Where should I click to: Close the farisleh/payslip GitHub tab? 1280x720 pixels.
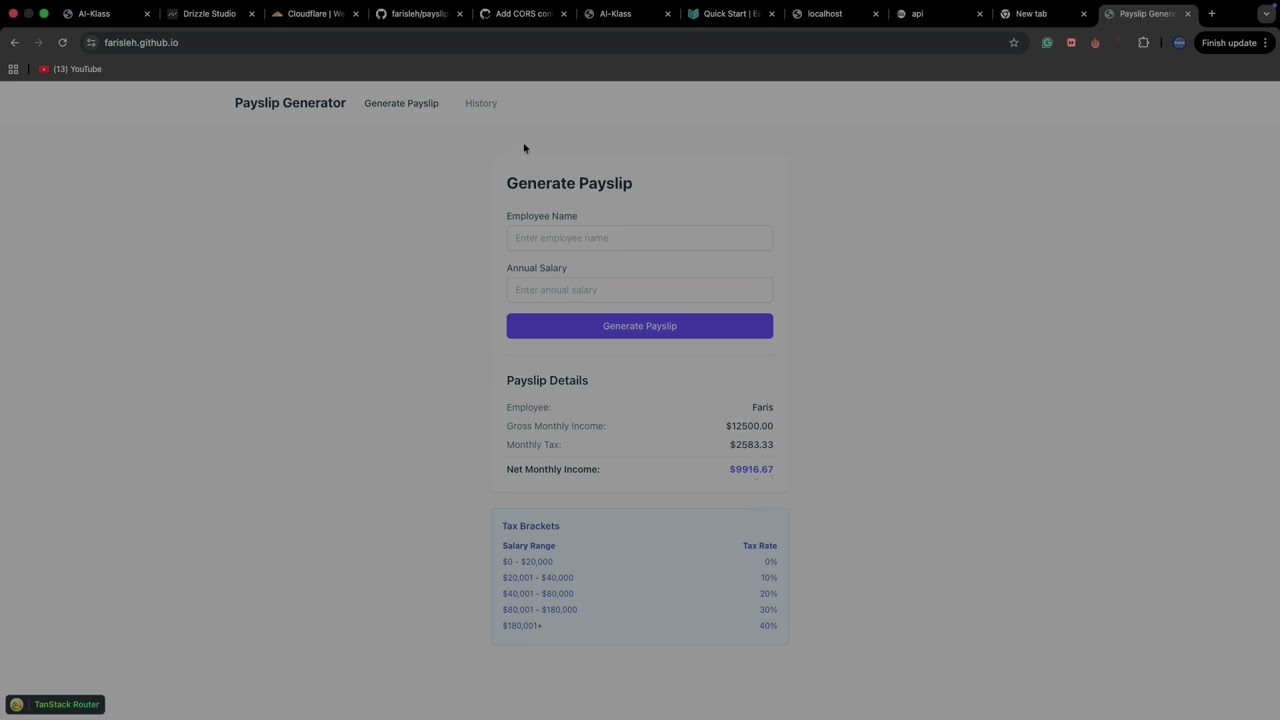(x=459, y=14)
